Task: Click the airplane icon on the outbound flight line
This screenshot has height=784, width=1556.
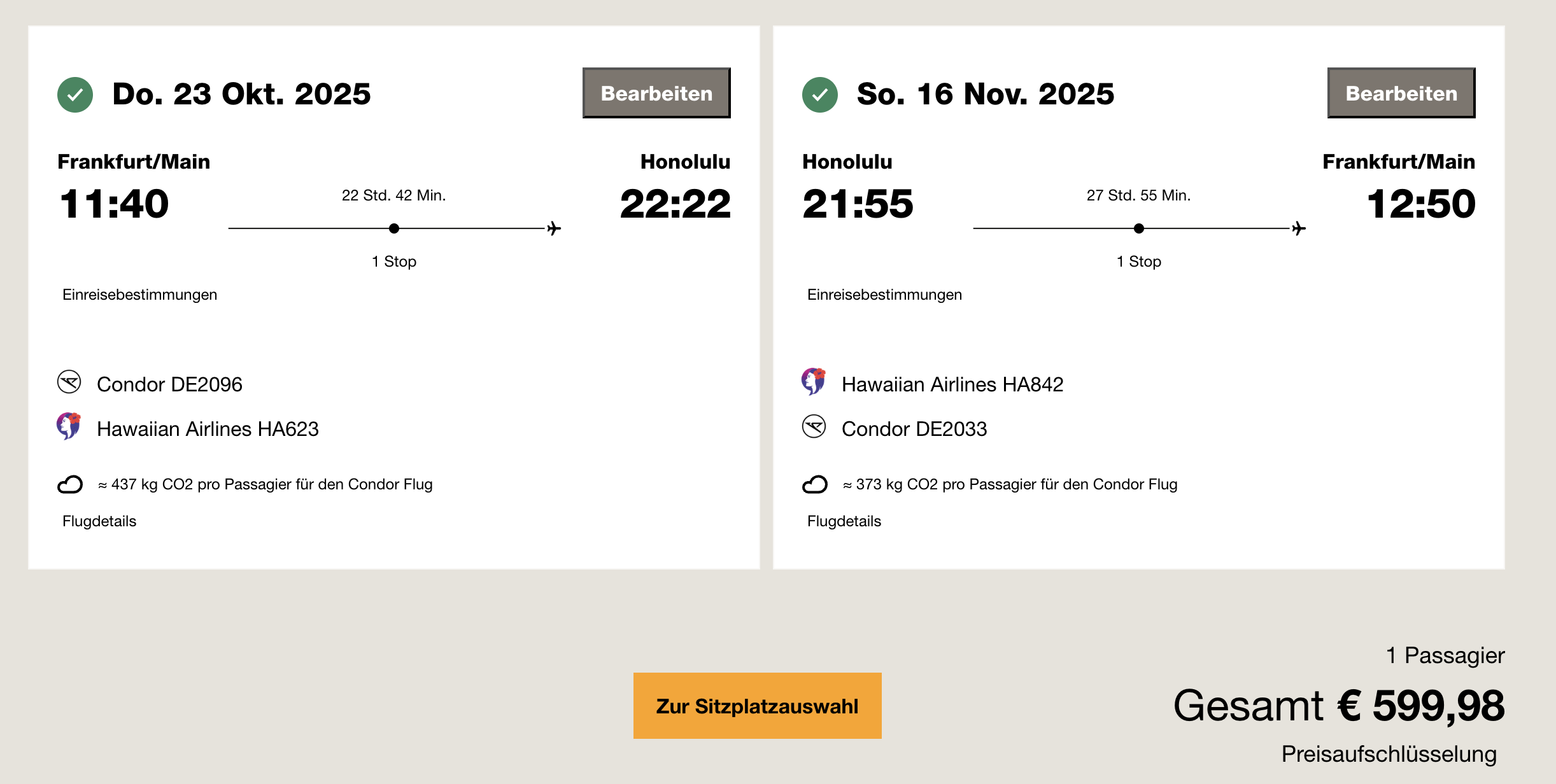Action: [554, 228]
